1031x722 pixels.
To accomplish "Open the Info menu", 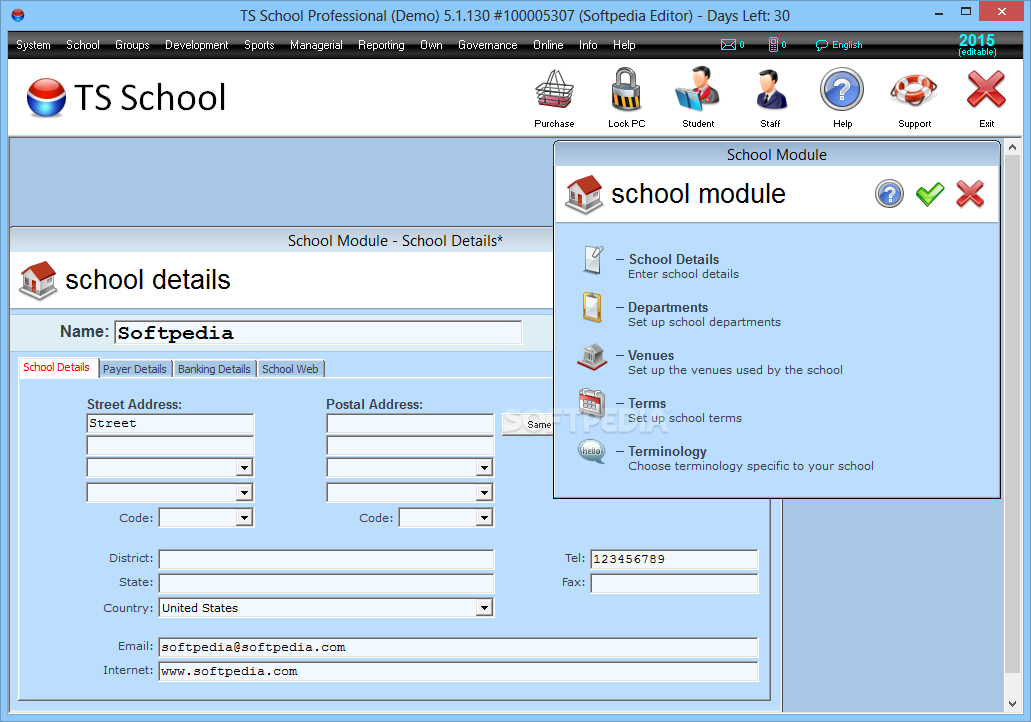I will (588, 45).
